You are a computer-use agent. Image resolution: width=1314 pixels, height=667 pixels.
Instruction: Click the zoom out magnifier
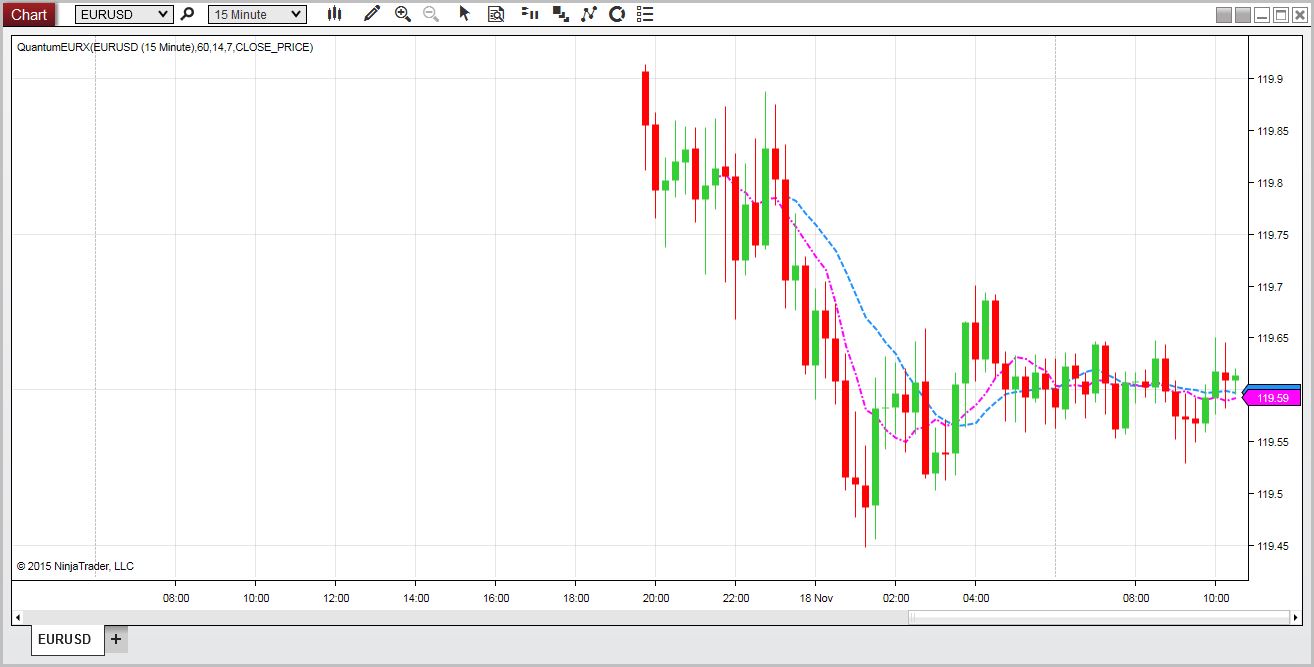pyautogui.click(x=431, y=14)
